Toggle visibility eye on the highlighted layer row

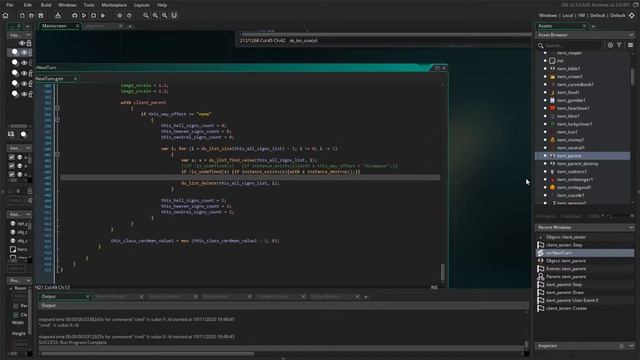pyautogui.click(x=24, y=53)
